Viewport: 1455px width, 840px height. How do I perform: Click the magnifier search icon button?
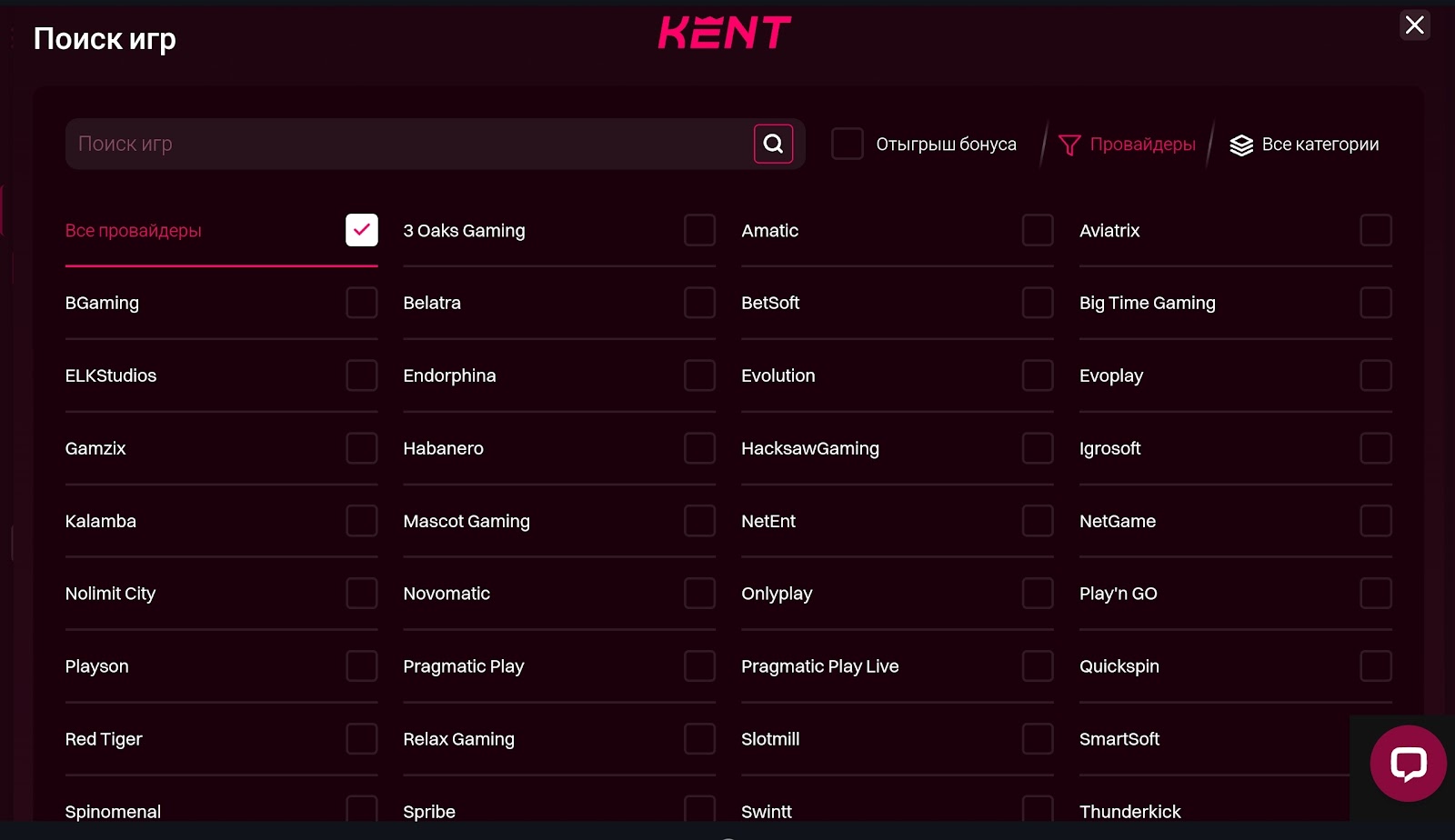tap(773, 144)
